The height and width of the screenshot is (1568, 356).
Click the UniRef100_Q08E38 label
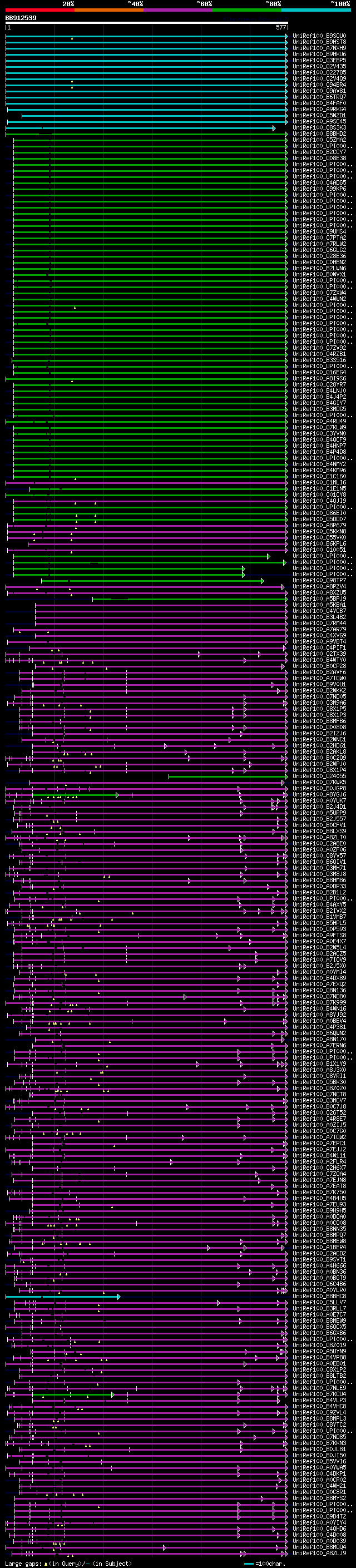pyautogui.click(x=319, y=159)
